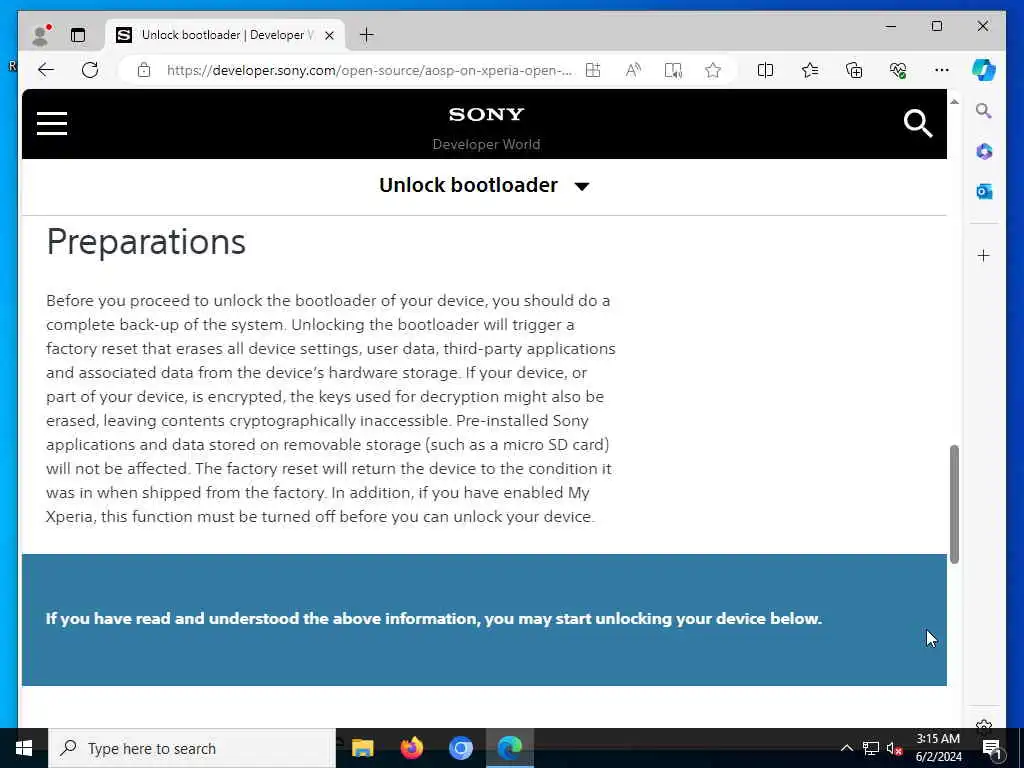Open Microsoft 365 sidebar icon
Image resolution: width=1024 pixels, height=768 pixels.
click(984, 152)
